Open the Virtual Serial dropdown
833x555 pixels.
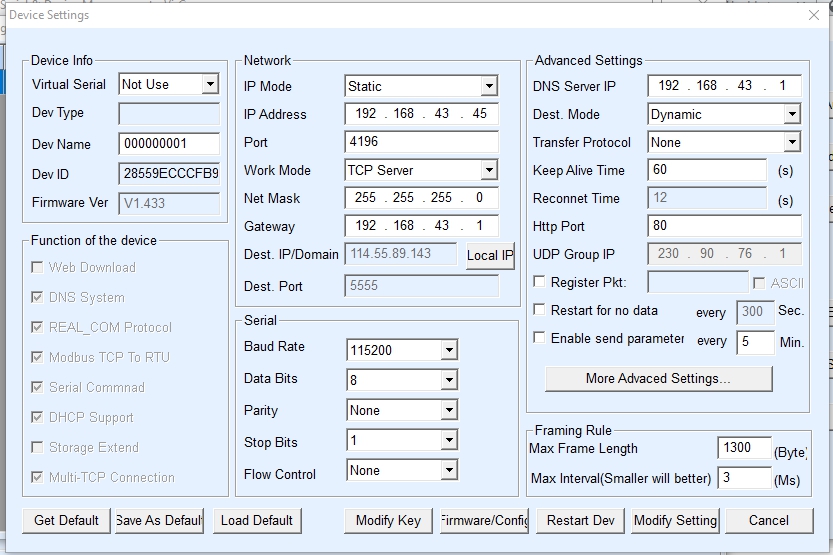point(209,85)
